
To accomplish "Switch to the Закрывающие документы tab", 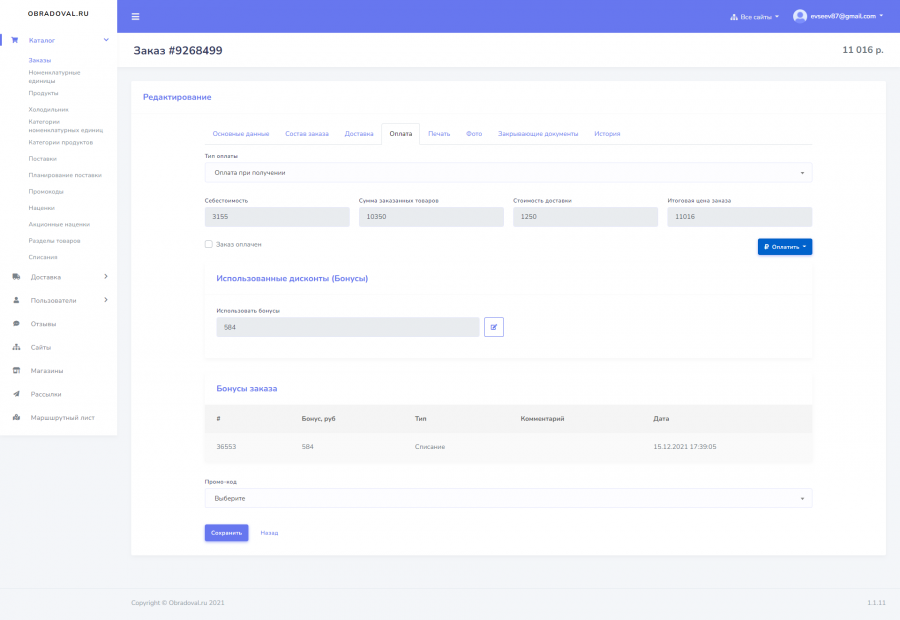I will point(538,134).
